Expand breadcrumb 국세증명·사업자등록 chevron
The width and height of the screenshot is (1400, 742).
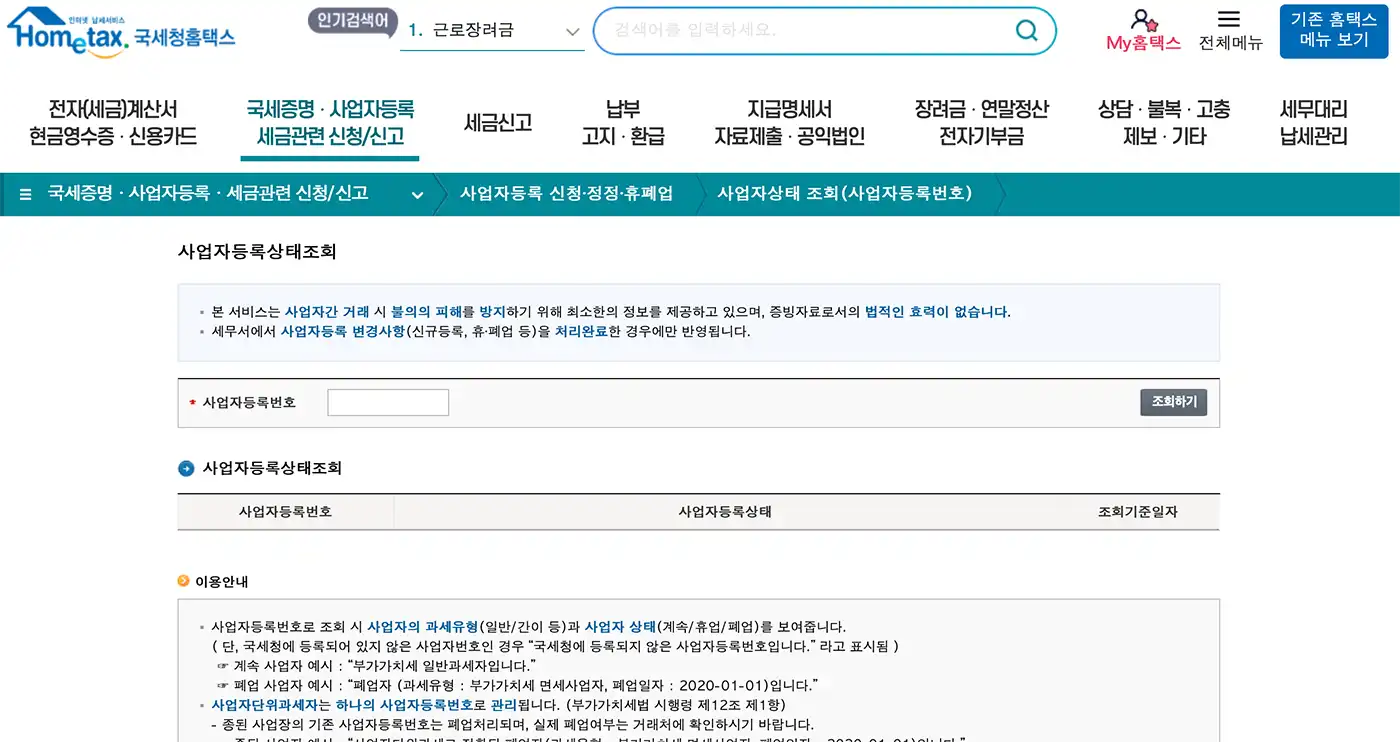(x=417, y=194)
